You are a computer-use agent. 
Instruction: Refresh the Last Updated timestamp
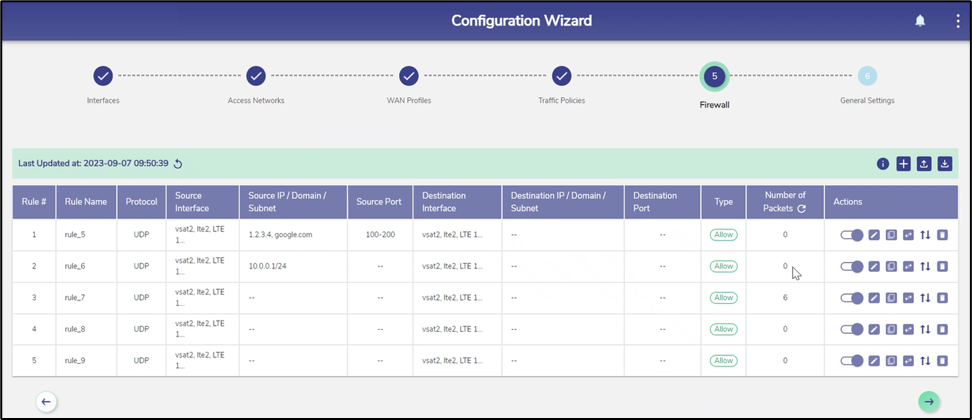(178, 164)
